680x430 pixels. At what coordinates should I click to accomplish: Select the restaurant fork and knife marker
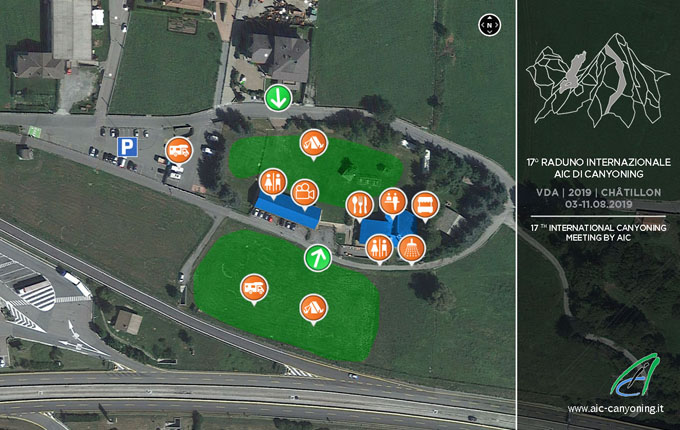[x=360, y=205]
